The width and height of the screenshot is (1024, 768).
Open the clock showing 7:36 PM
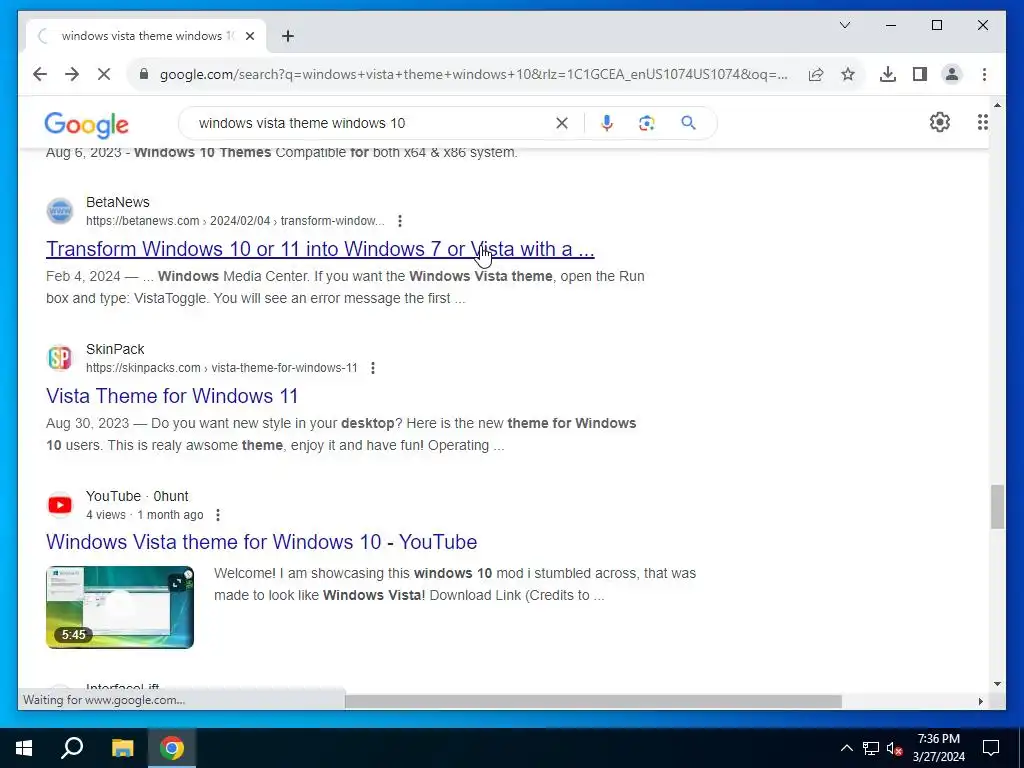click(938, 748)
